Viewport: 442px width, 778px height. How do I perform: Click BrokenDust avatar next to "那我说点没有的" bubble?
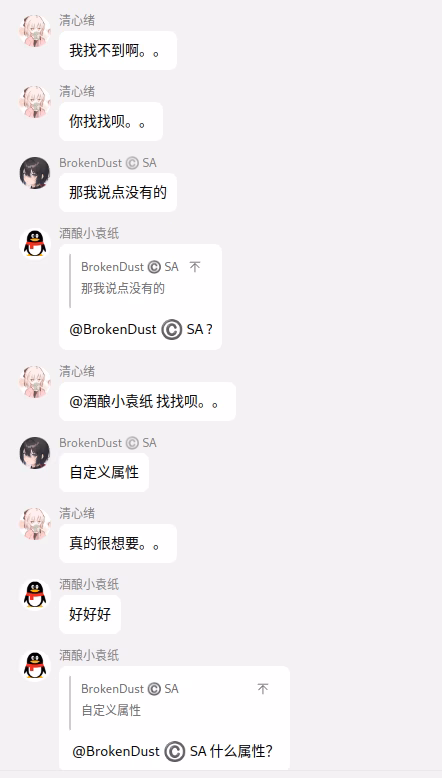coord(35,173)
